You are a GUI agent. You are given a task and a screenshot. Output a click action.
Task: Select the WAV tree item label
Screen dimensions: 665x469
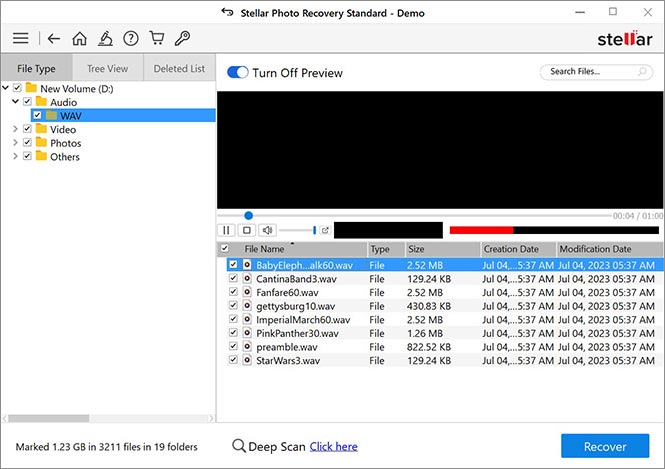[x=70, y=115]
